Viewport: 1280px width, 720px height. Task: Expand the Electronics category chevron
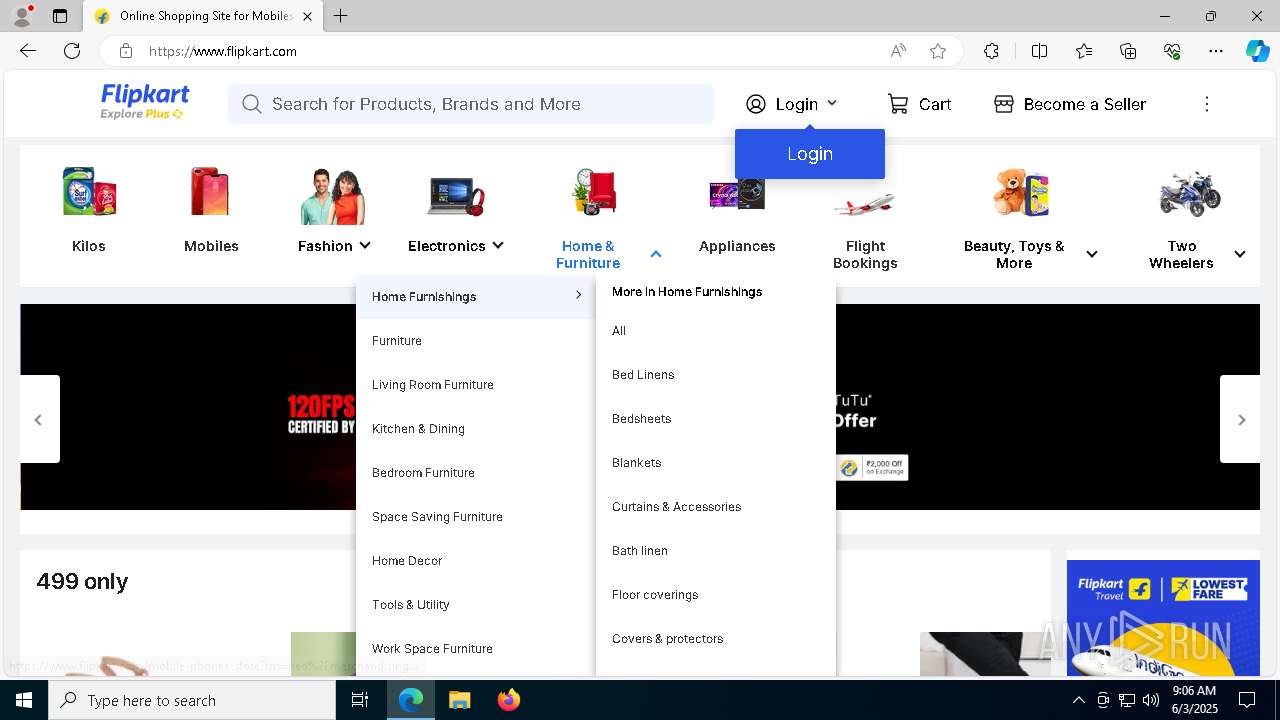coord(498,245)
